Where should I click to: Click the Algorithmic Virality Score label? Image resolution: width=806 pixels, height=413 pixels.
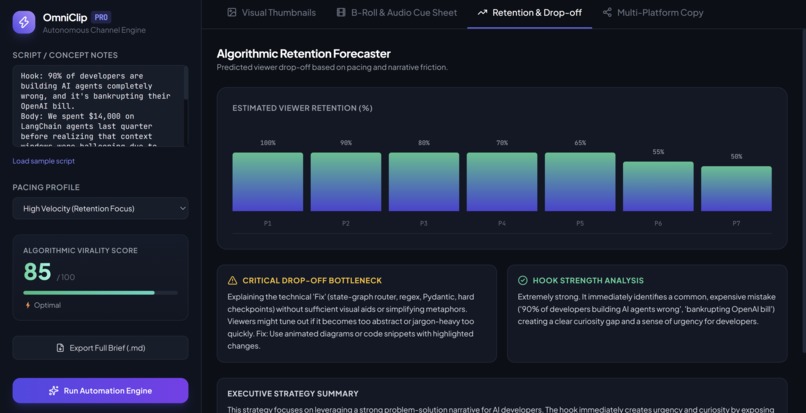pos(80,250)
